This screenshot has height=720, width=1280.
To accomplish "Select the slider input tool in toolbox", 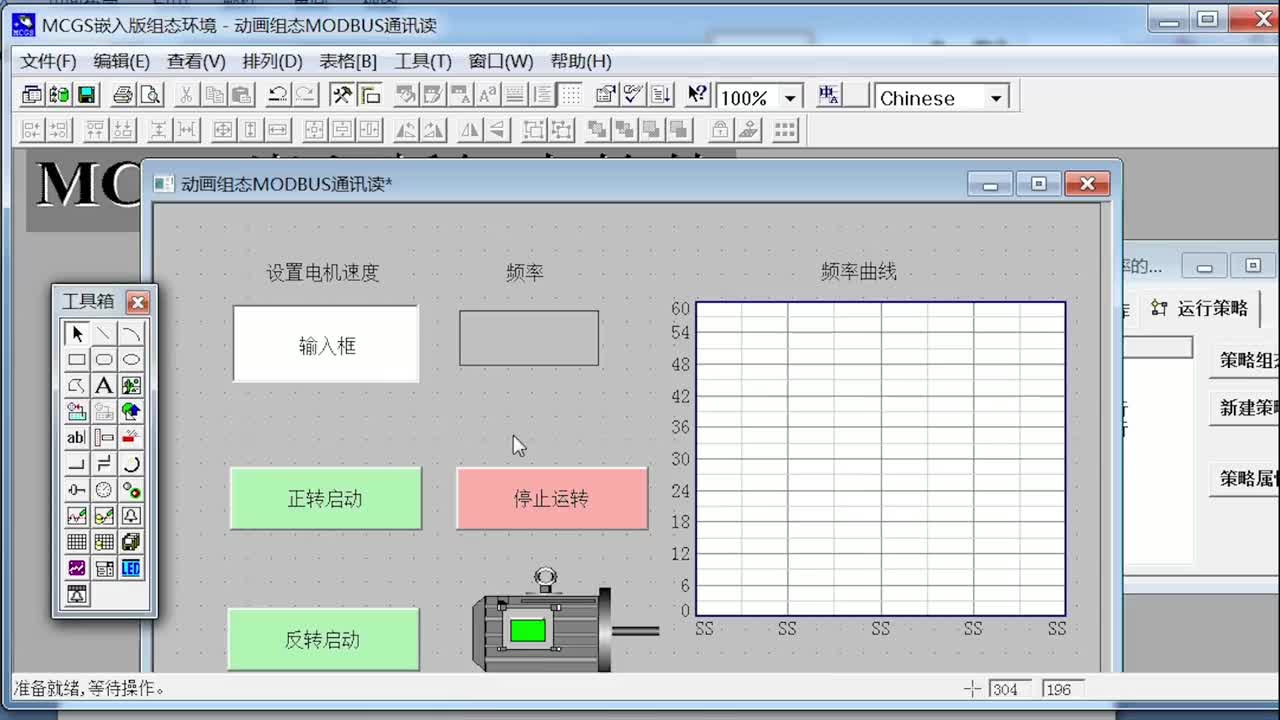I will coord(77,490).
